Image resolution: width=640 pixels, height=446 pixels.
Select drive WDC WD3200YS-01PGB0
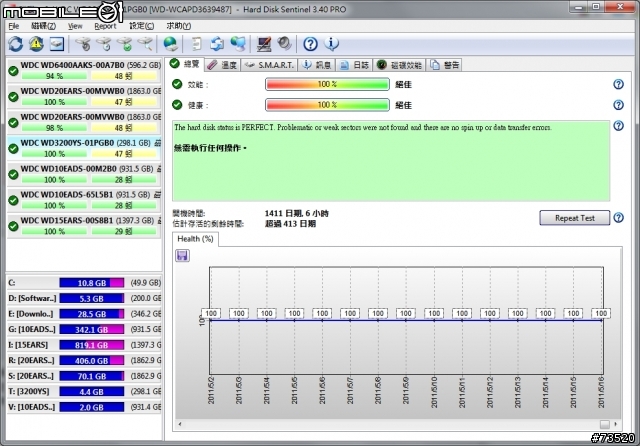[84, 148]
